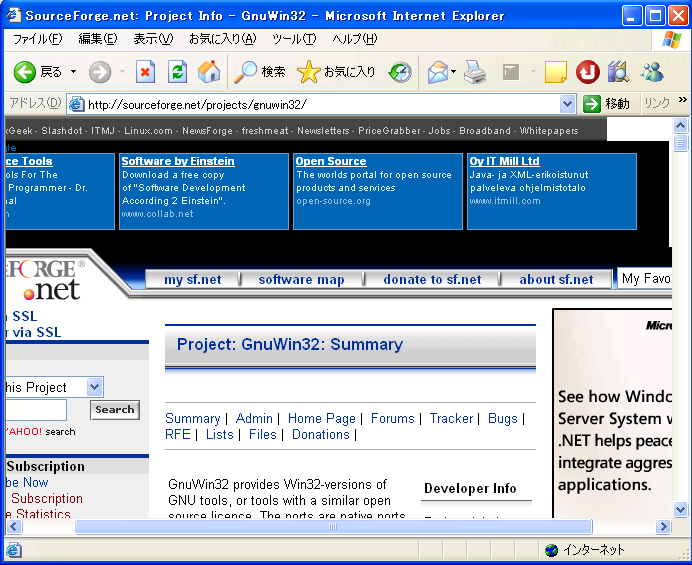Open the Files link

tap(263, 434)
